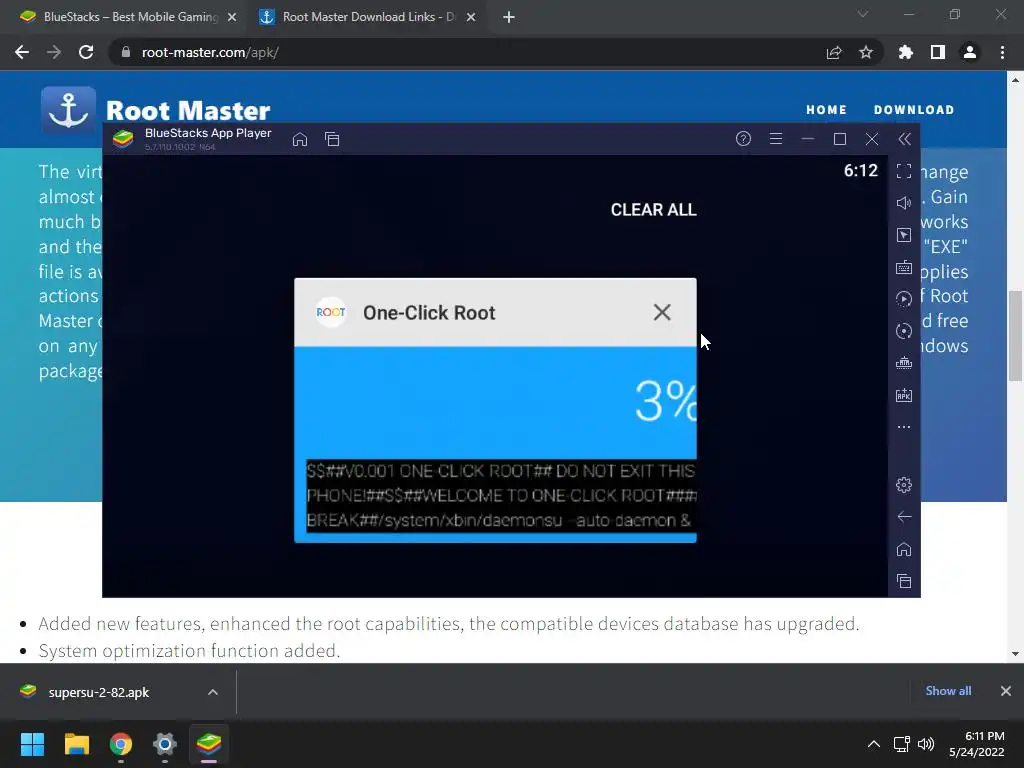This screenshot has height=768, width=1024.
Task: Expand options for supersu-2-82.apk download
Action: tap(213, 692)
